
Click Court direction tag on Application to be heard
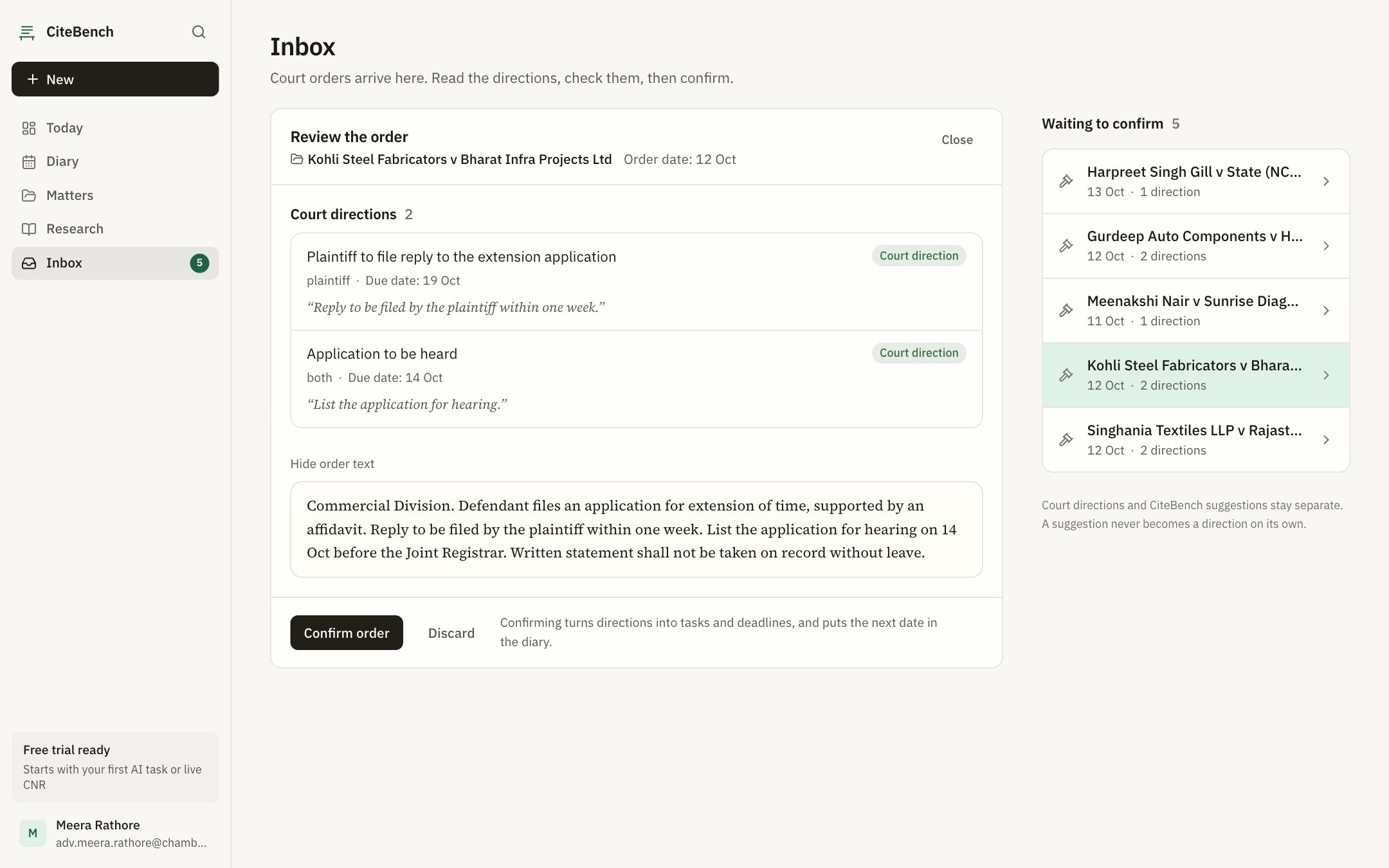coord(919,352)
